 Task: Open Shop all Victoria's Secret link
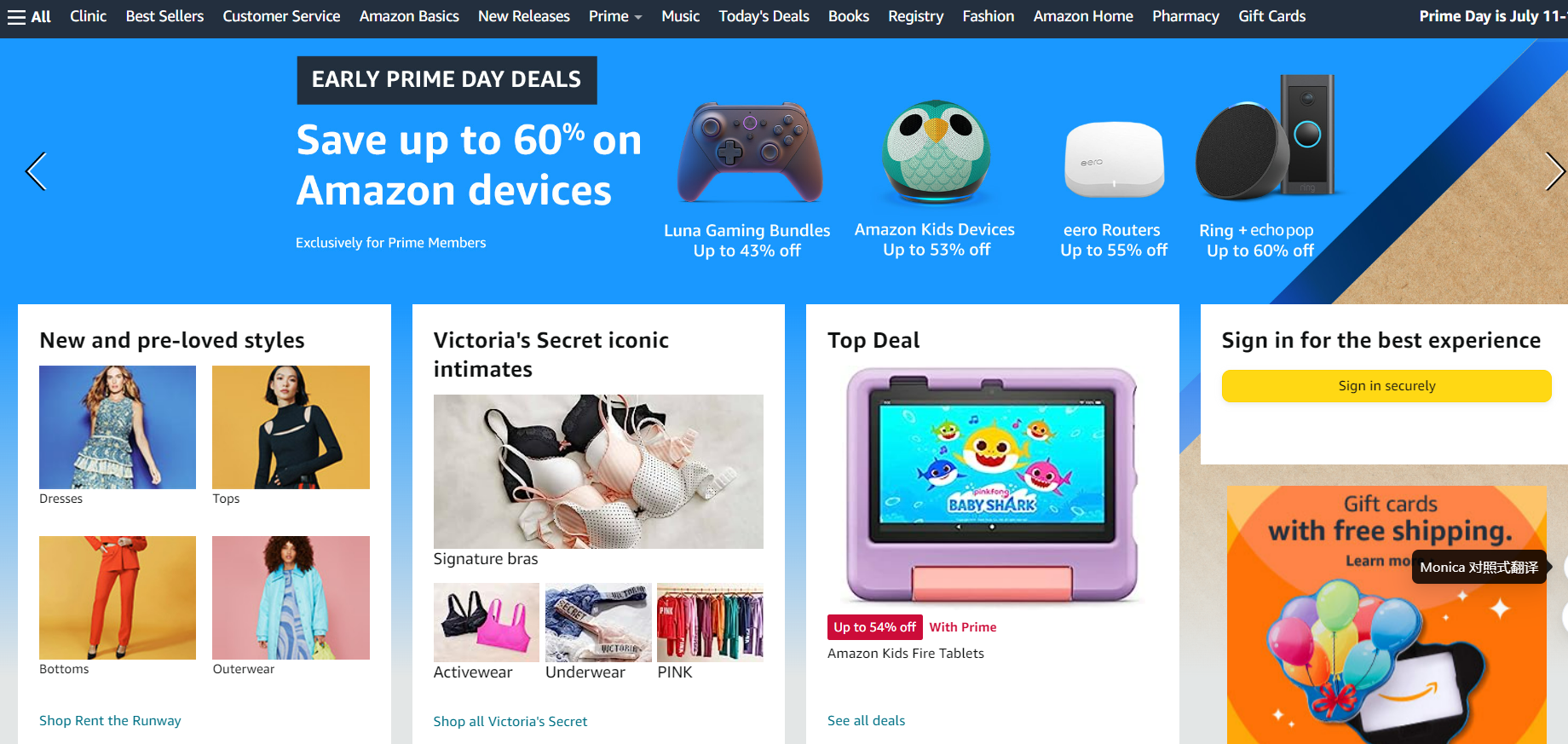pos(510,722)
